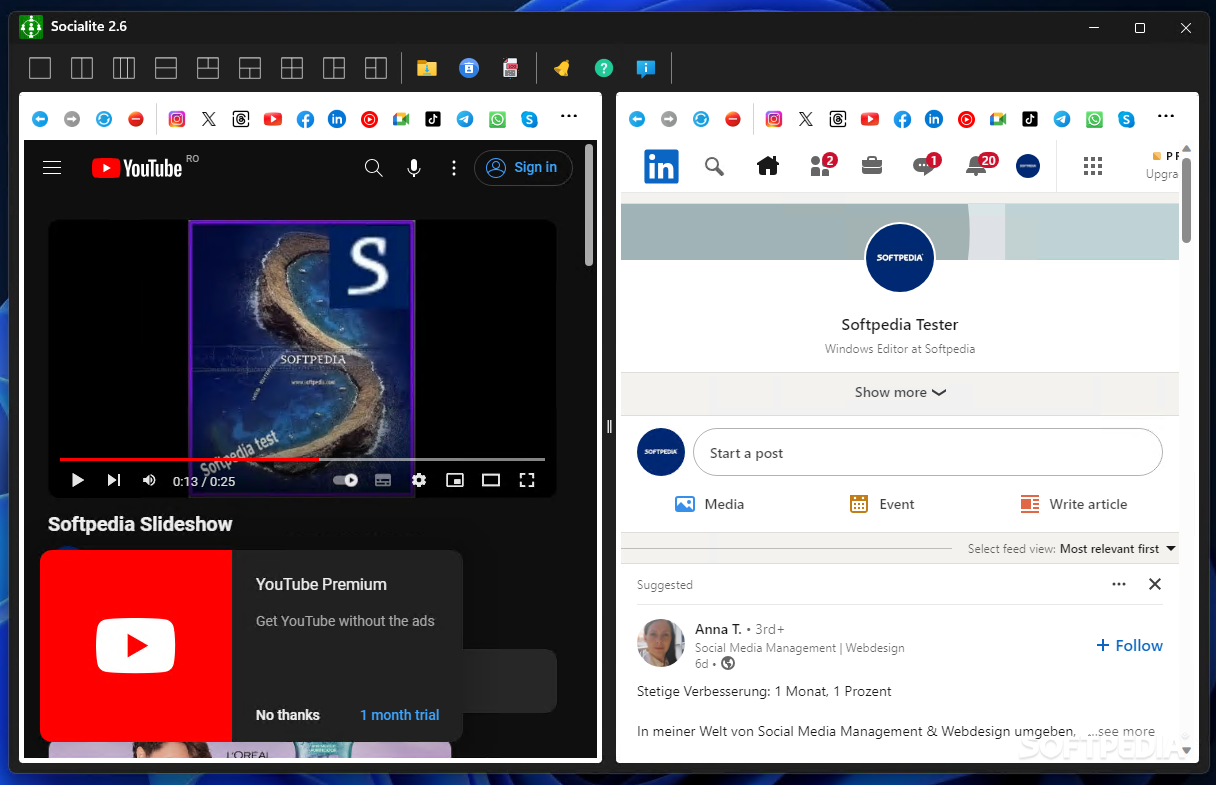The height and width of the screenshot is (785, 1216).
Task: Open YouTube Music in the right pane
Action: [x=966, y=119]
